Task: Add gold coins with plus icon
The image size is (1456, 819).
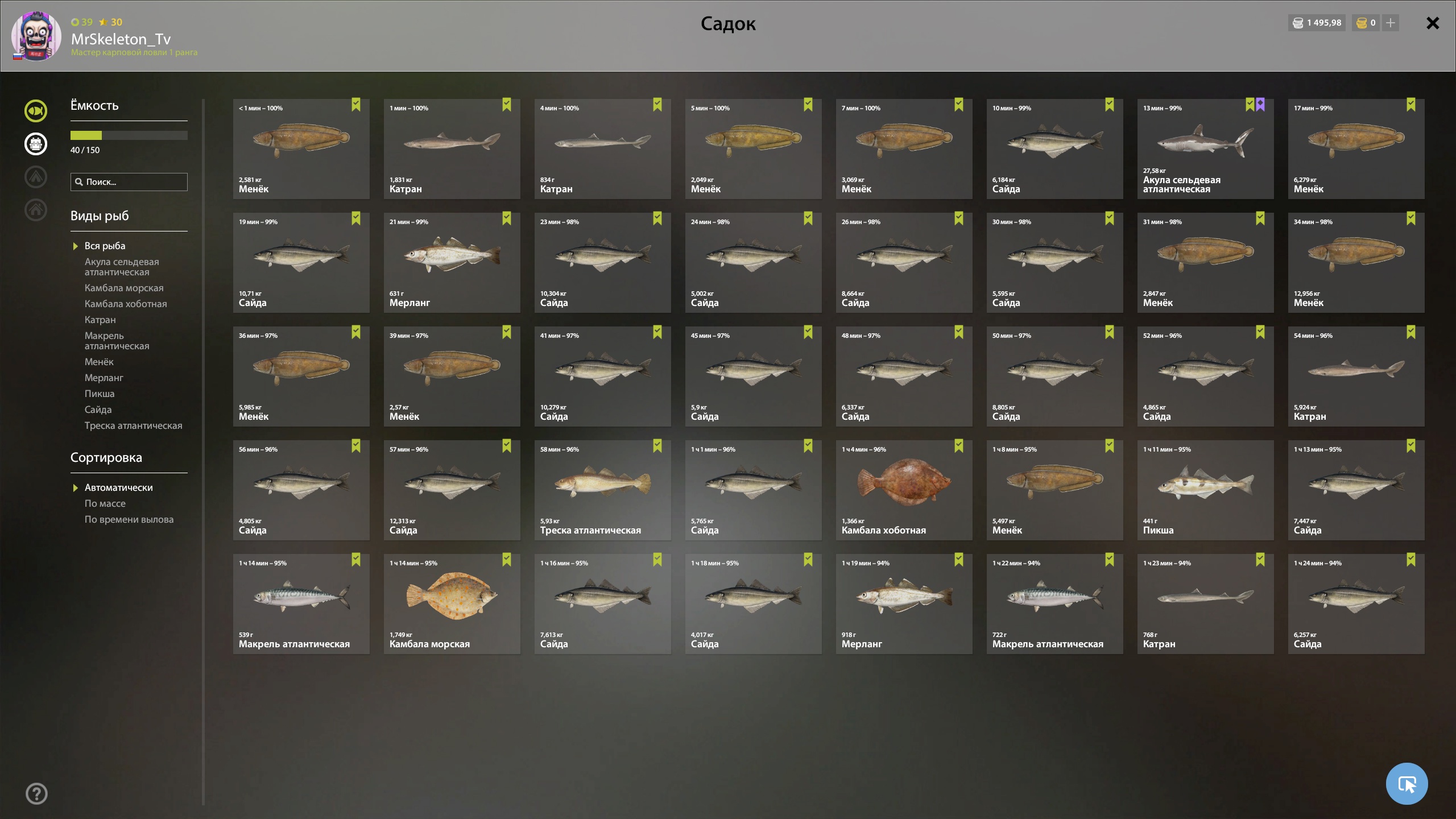Action: tap(1391, 23)
